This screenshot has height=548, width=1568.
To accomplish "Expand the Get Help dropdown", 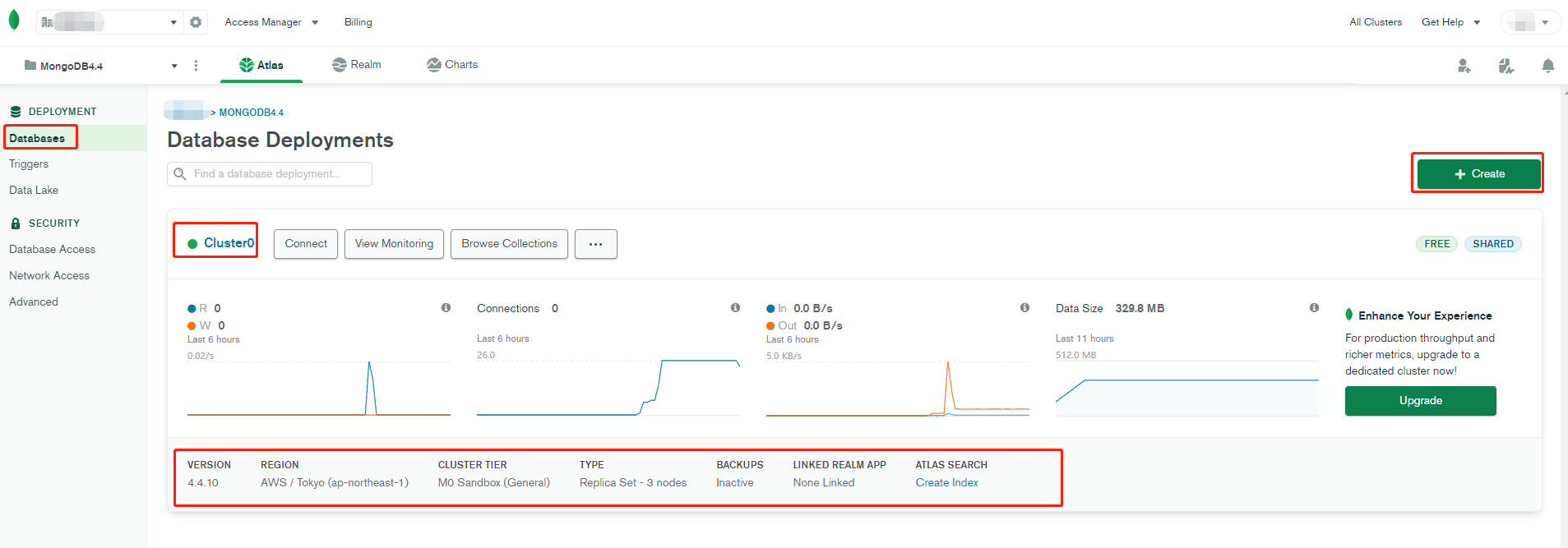I will 1450,22.
